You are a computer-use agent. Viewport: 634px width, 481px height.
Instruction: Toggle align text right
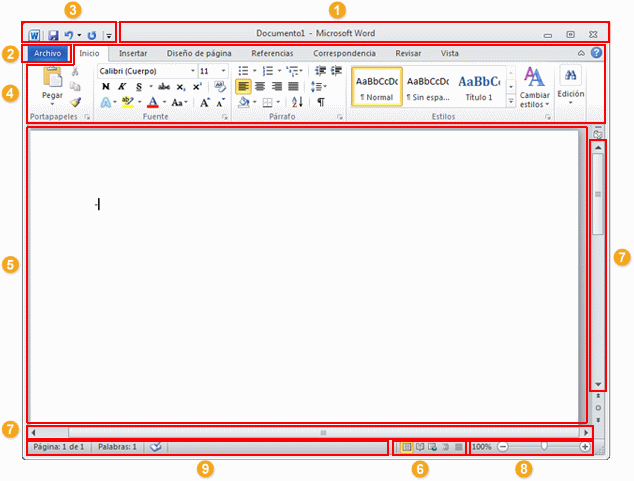tap(277, 86)
